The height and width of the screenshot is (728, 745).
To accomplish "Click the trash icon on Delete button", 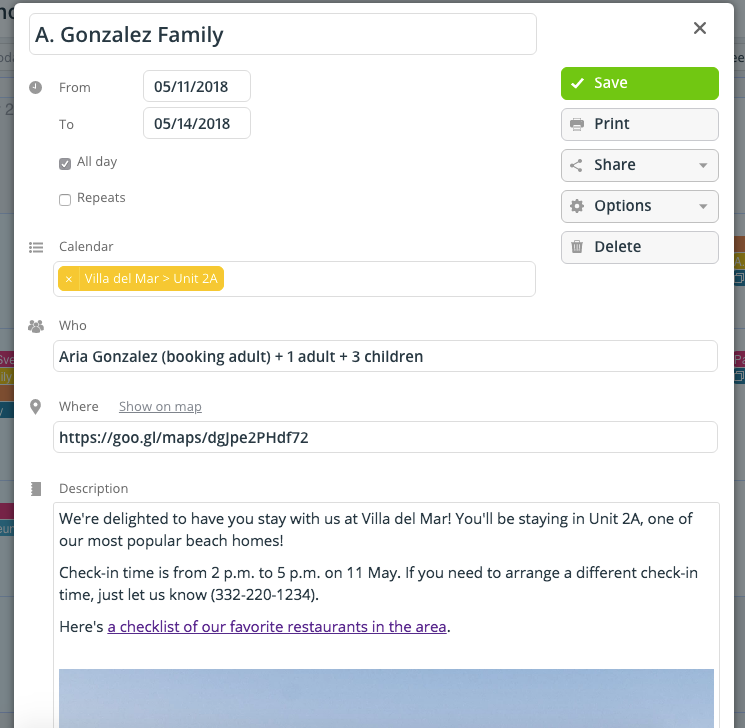I will click(x=577, y=247).
